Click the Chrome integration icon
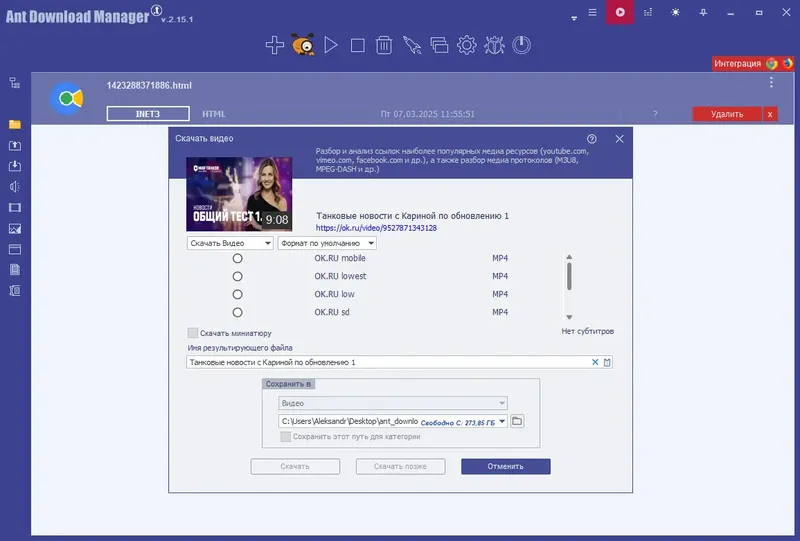The width and height of the screenshot is (800, 541). click(771, 63)
